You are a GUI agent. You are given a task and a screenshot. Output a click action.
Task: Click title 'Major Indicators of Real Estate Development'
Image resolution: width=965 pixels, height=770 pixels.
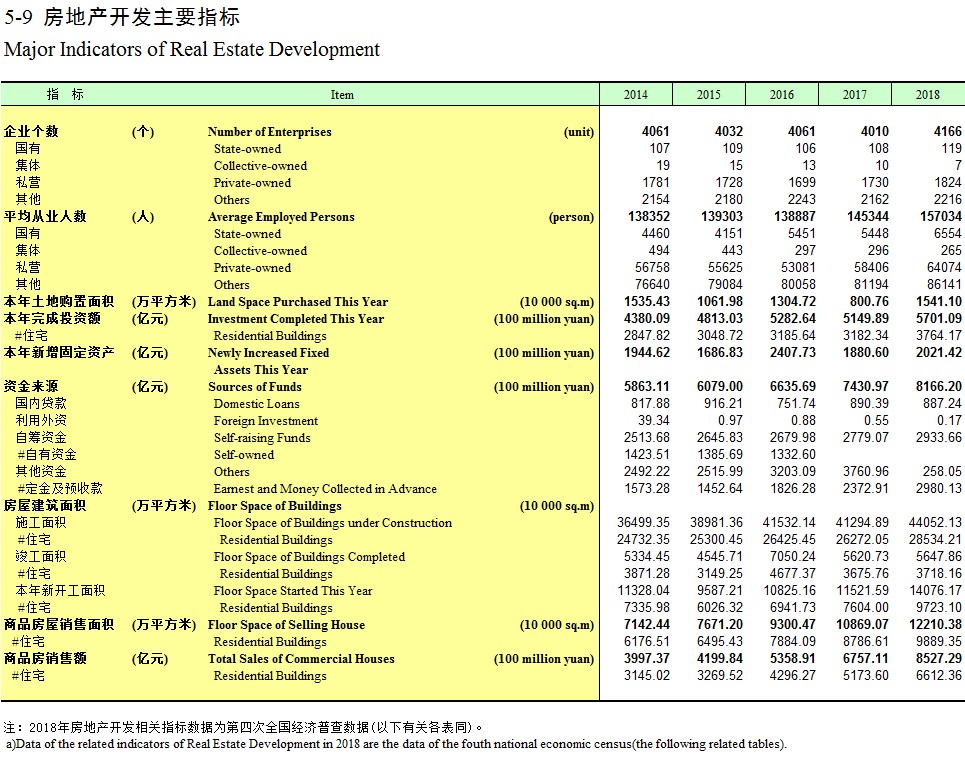tap(192, 49)
